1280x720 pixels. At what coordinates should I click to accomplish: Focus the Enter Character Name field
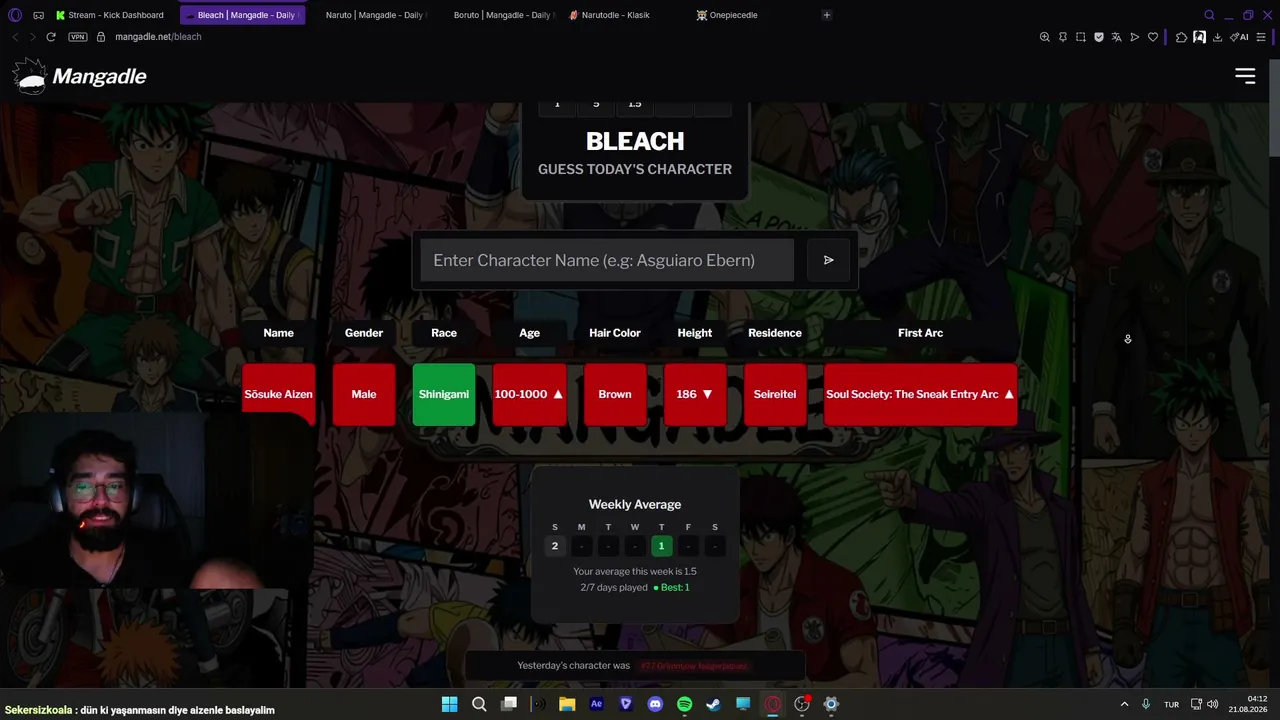point(607,260)
